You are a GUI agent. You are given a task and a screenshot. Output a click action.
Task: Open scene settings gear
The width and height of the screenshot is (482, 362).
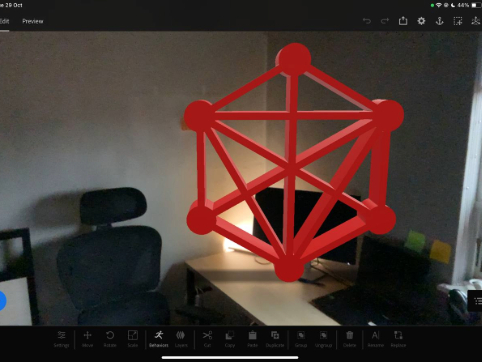421,21
